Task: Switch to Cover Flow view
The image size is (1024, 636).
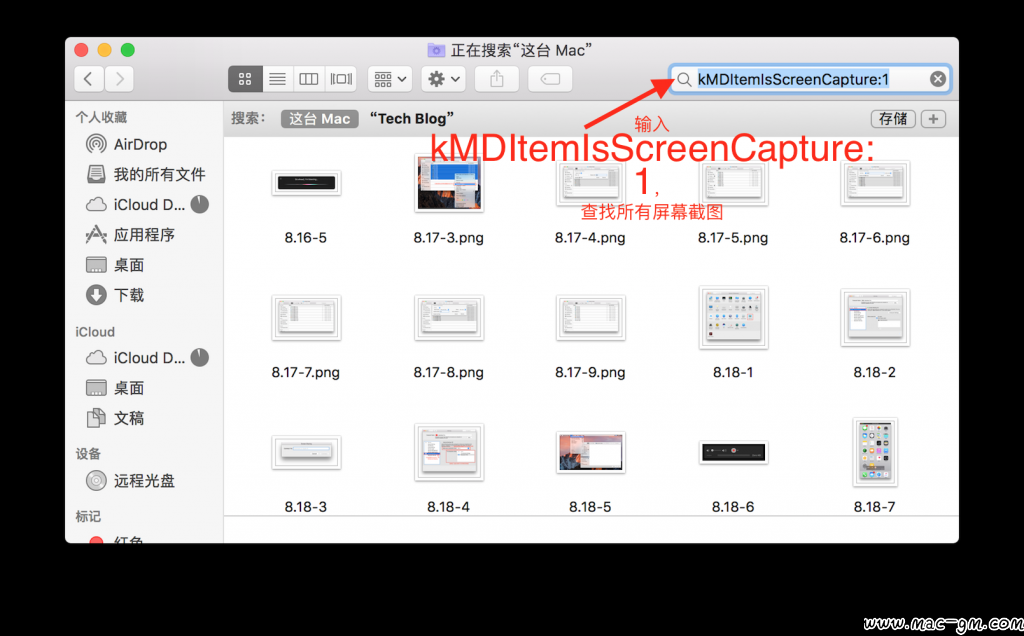Action: (341, 79)
